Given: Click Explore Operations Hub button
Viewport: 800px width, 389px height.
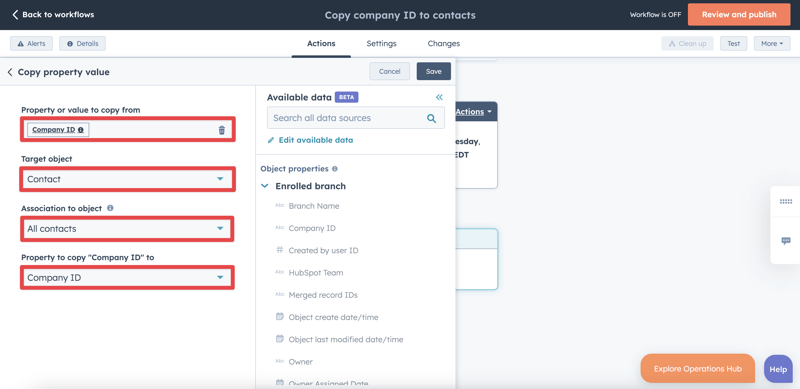Looking at the screenshot, I should coord(697,369).
